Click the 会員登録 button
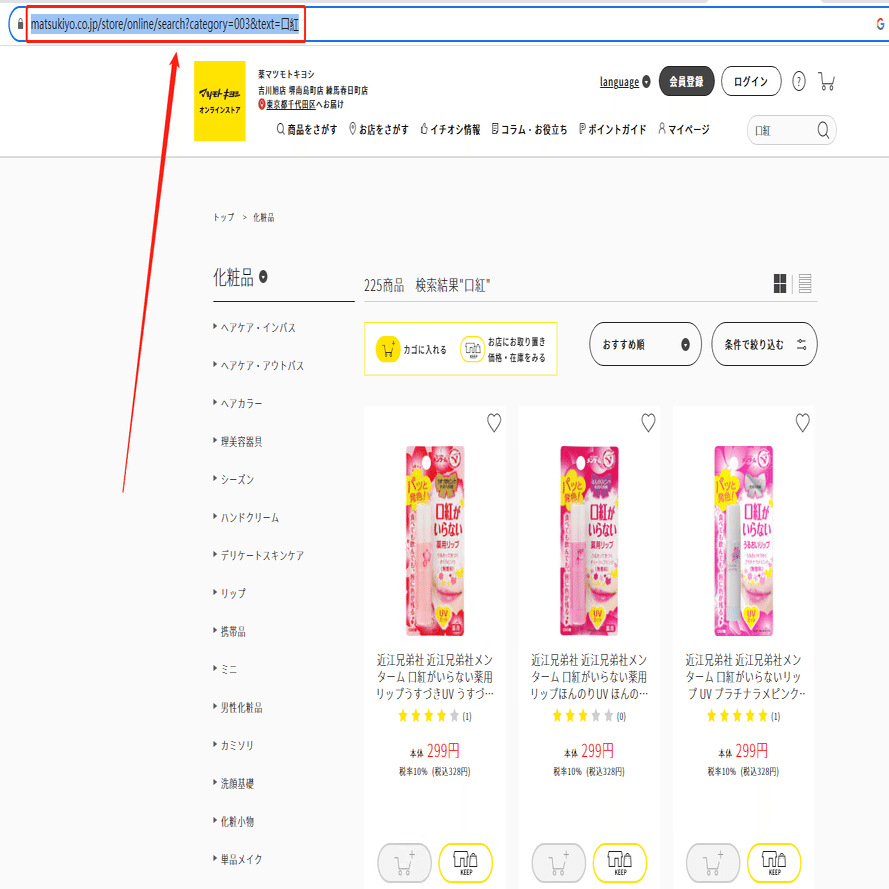 686,81
